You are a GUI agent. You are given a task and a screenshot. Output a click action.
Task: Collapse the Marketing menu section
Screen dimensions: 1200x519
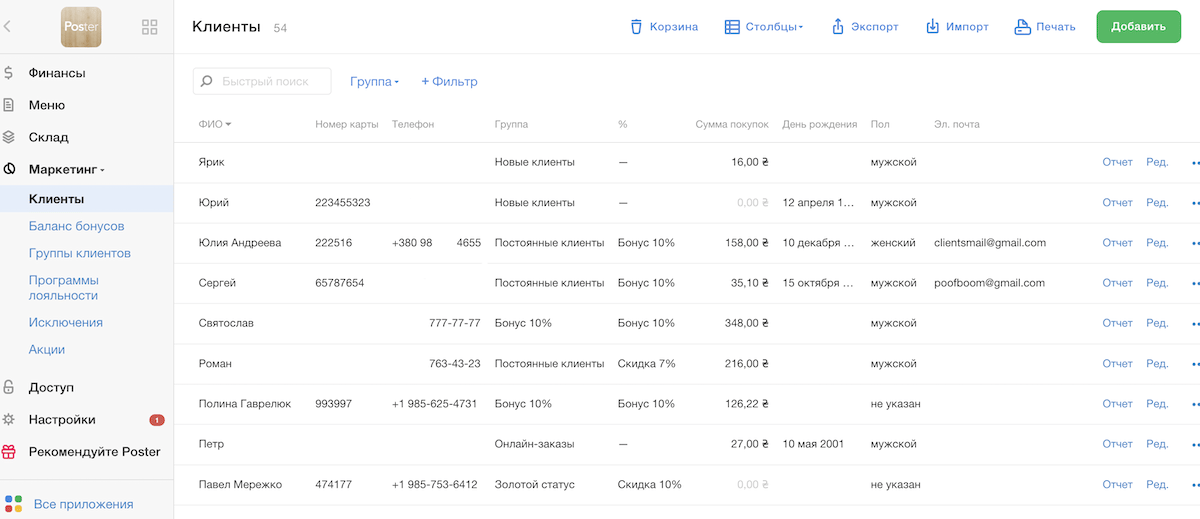[67, 170]
